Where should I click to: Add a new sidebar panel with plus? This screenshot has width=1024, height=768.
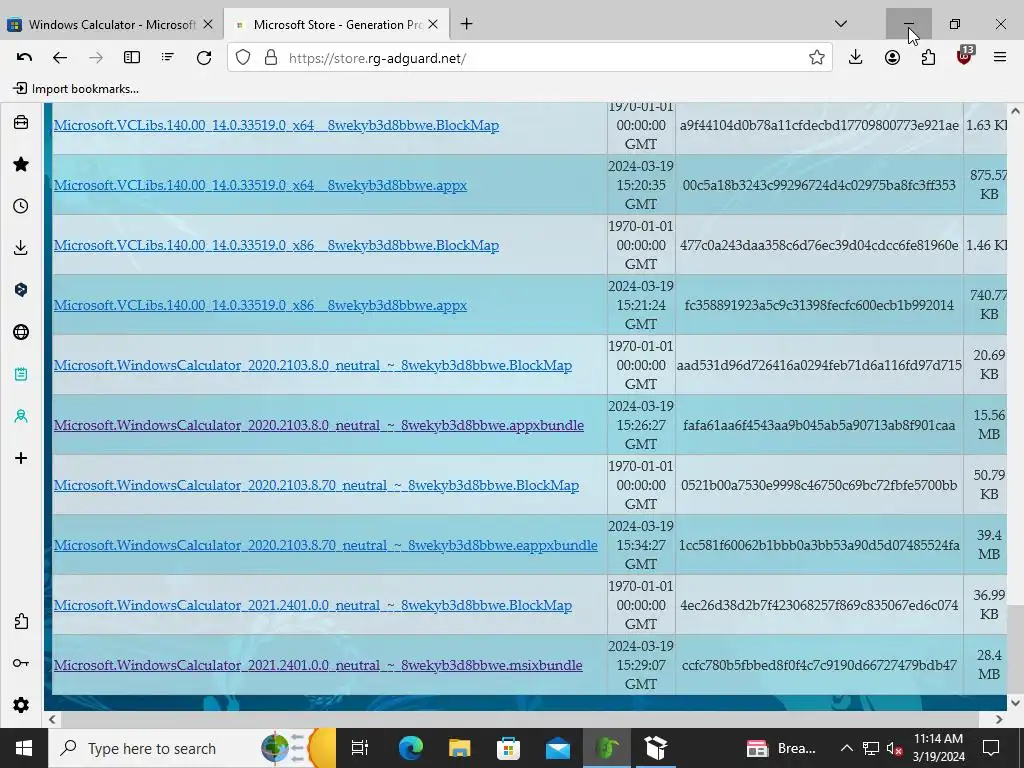click(x=21, y=458)
